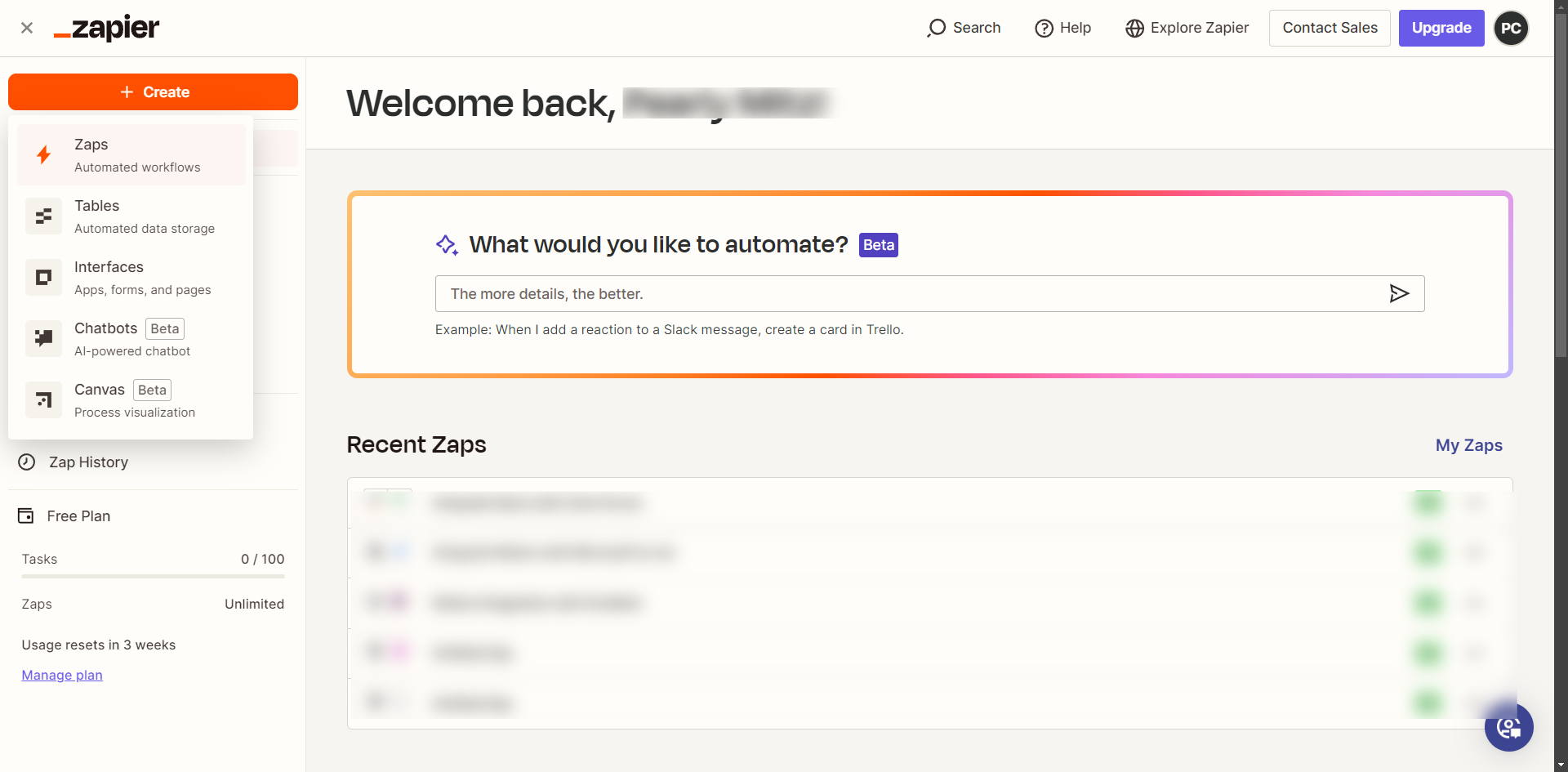Click the Upgrade button
Image resolution: width=1568 pixels, height=772 pixels.
tap(1441, 29)
